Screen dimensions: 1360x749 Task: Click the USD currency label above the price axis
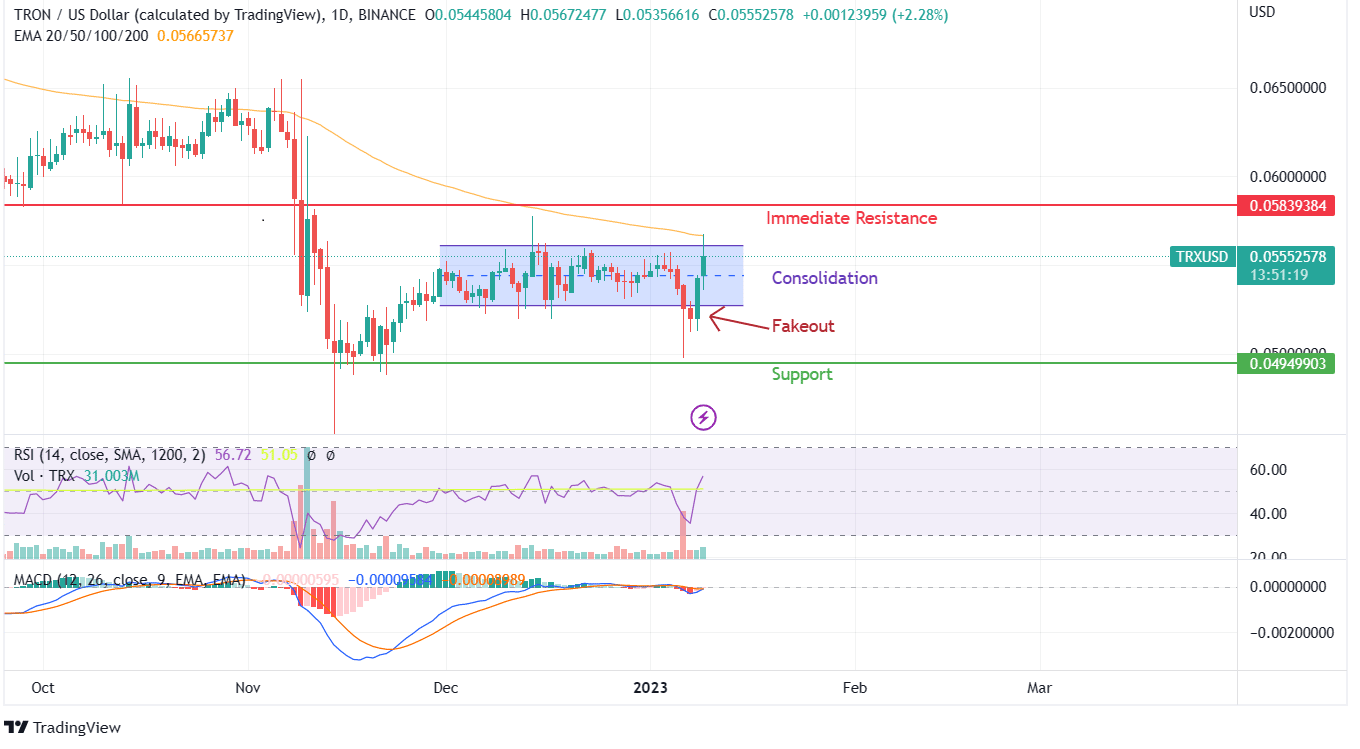(x=1263, y=12)
